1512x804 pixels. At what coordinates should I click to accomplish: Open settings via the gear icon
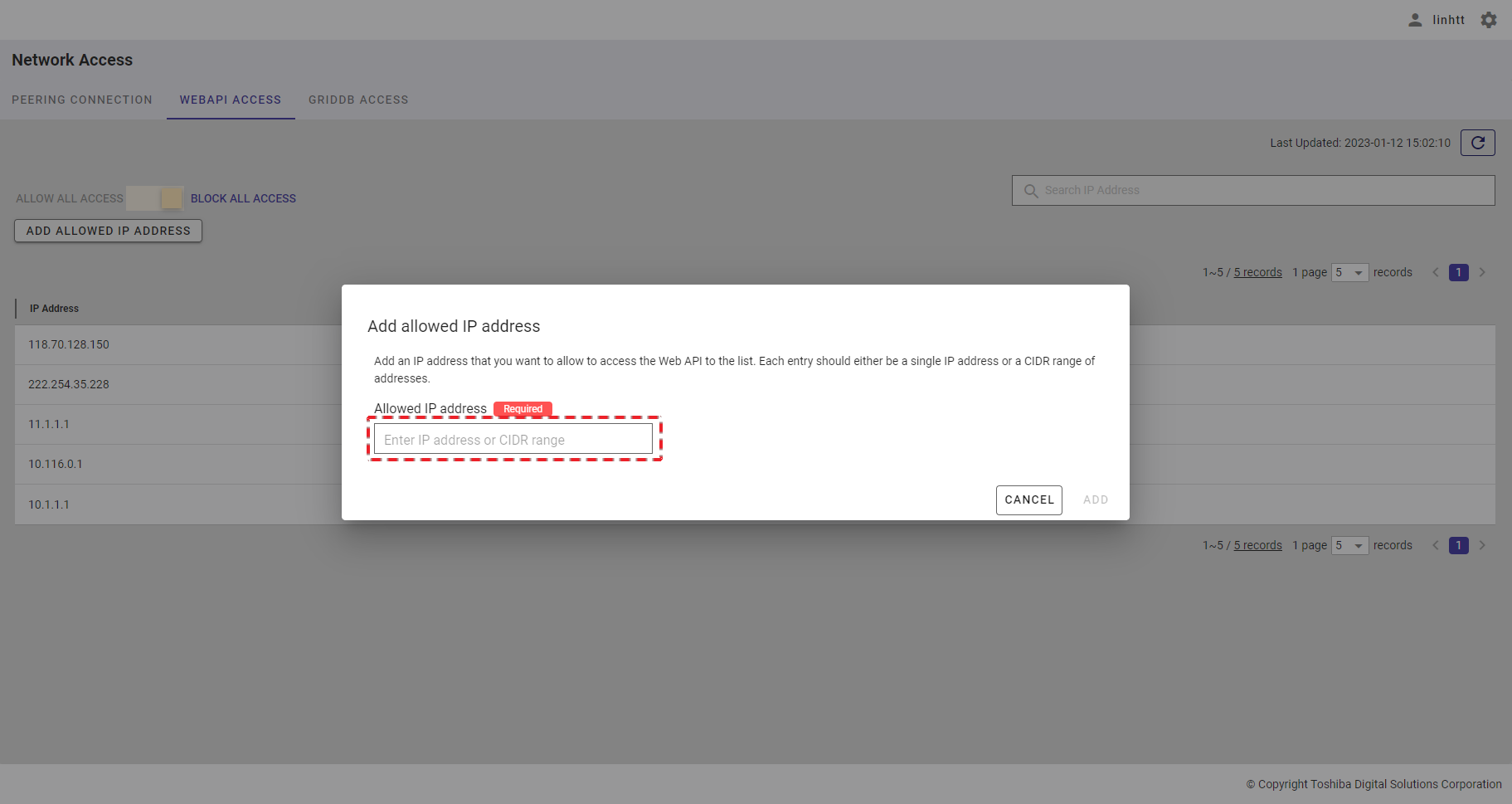[x=1489, y=20]
